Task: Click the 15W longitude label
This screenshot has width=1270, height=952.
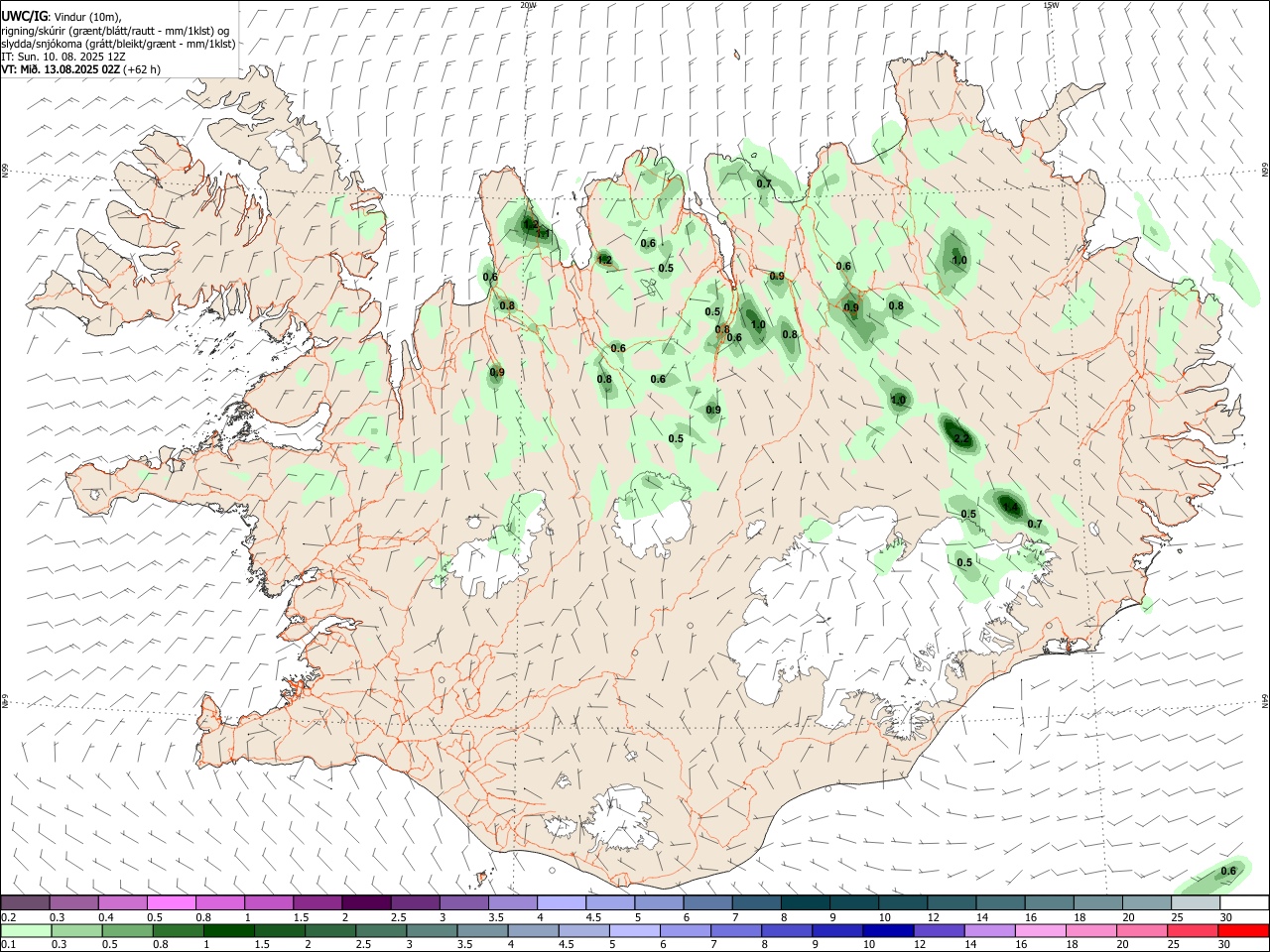Action: pyautogui.click(x=1051, y=5)
